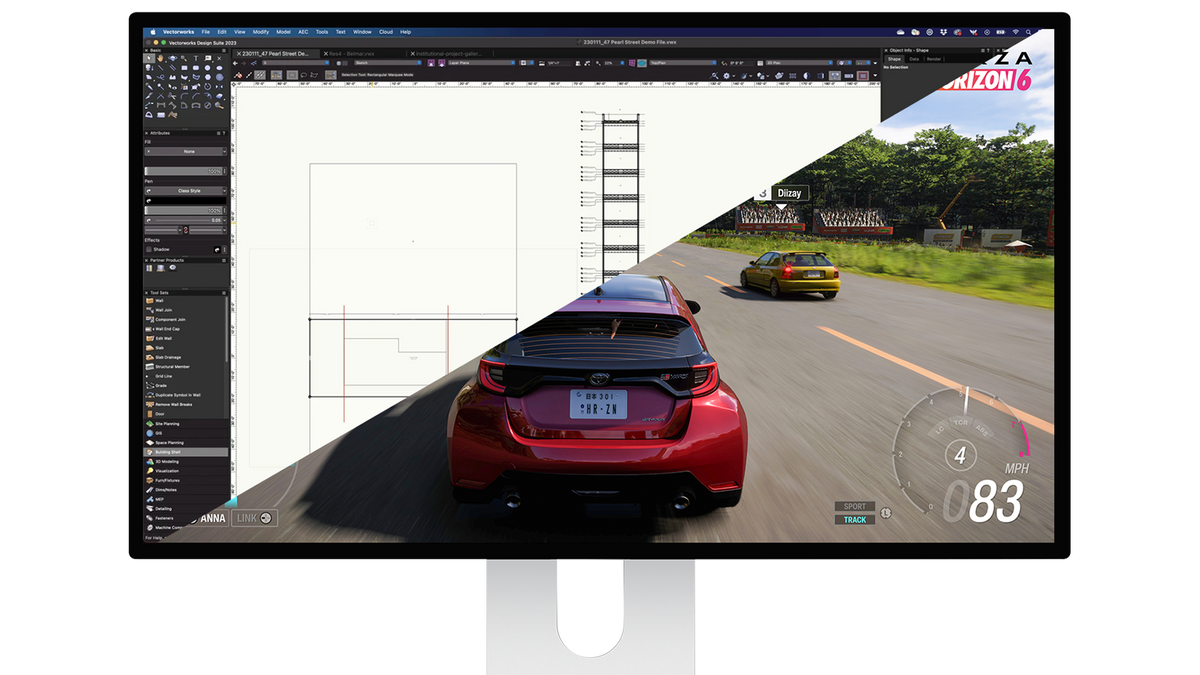Choose the Wall tool in Tool Sets
The width and height of the screenshot is (1200, 675).
click(184, 300)
